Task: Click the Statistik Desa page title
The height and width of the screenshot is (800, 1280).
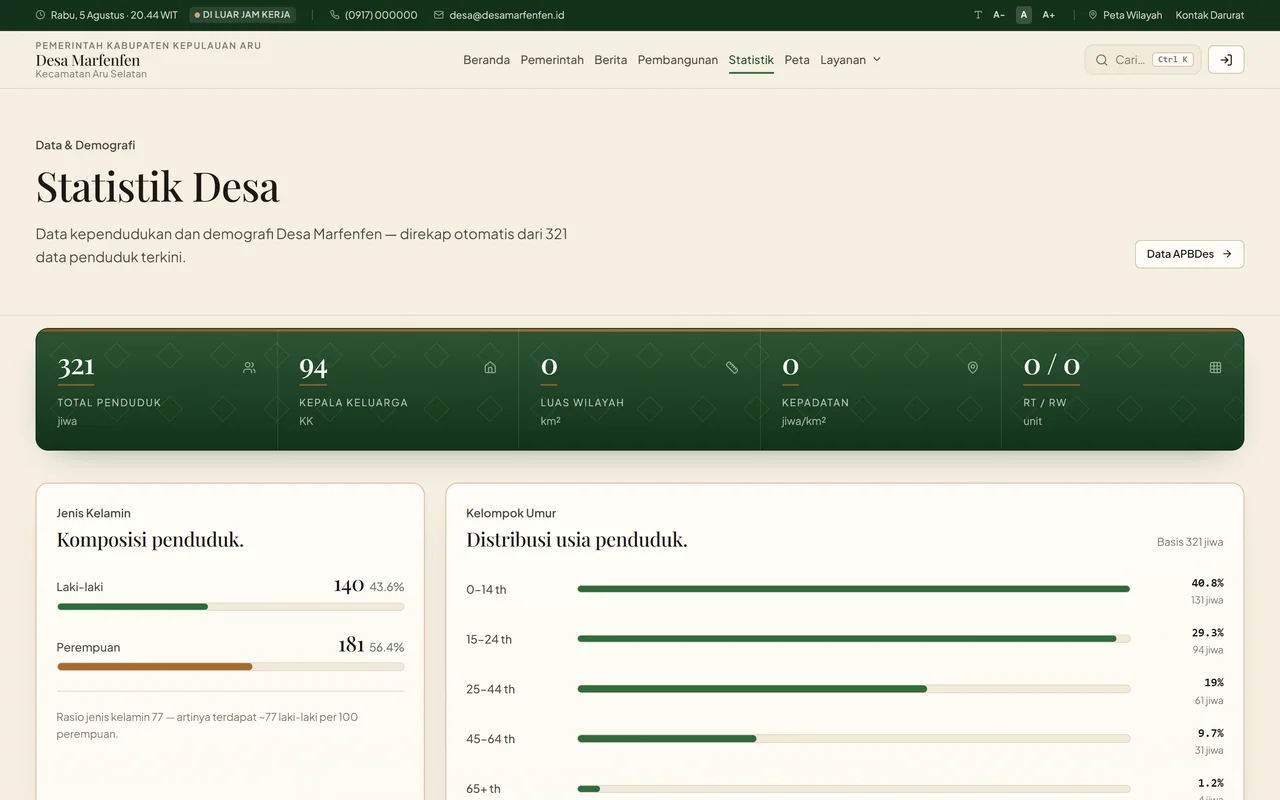Action: (157, 187)
